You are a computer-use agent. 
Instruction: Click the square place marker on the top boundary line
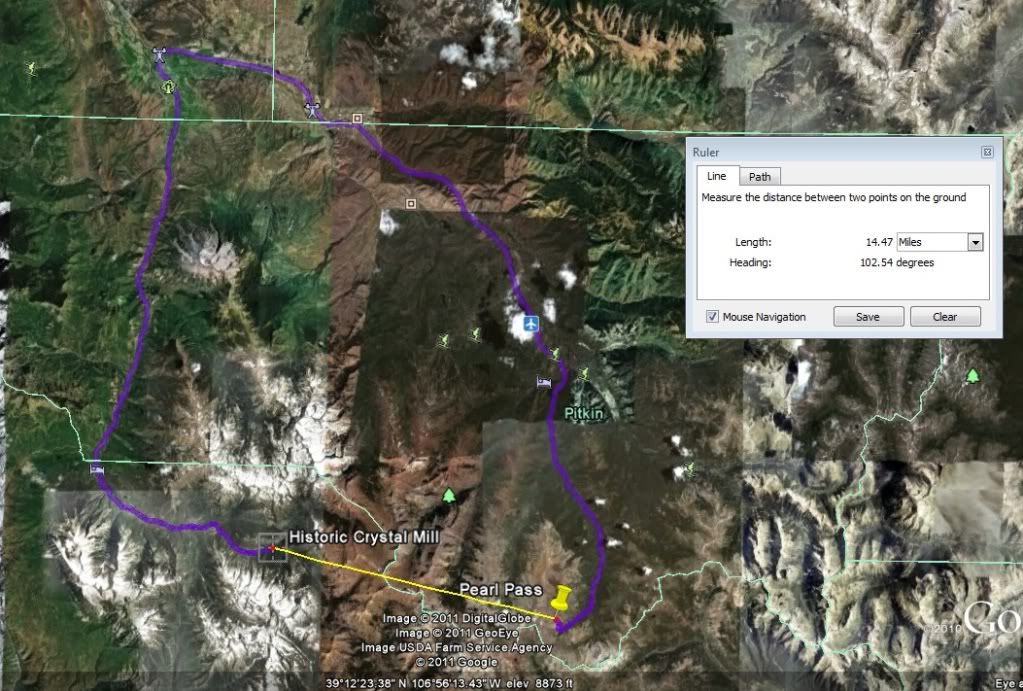[357, 118]
